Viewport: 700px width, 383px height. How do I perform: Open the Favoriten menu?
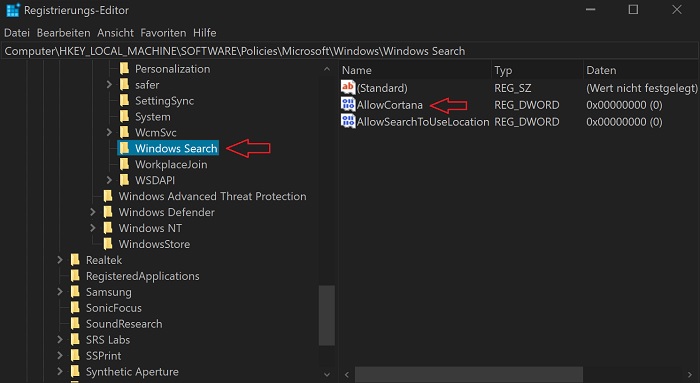[163, 33]
